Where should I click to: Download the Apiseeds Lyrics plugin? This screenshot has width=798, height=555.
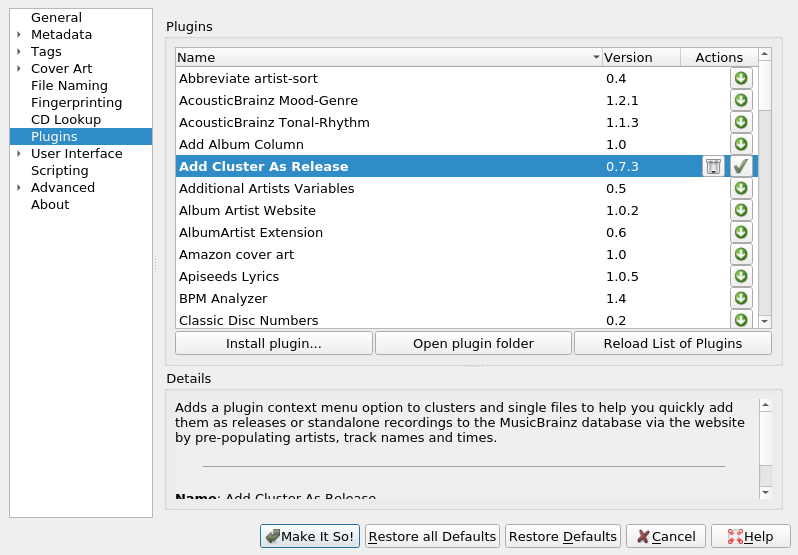click(x=741, y=276)
